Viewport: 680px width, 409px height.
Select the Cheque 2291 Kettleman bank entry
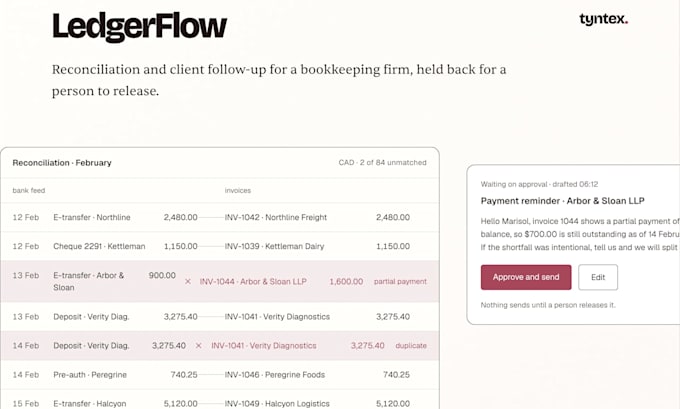point(99,246)
